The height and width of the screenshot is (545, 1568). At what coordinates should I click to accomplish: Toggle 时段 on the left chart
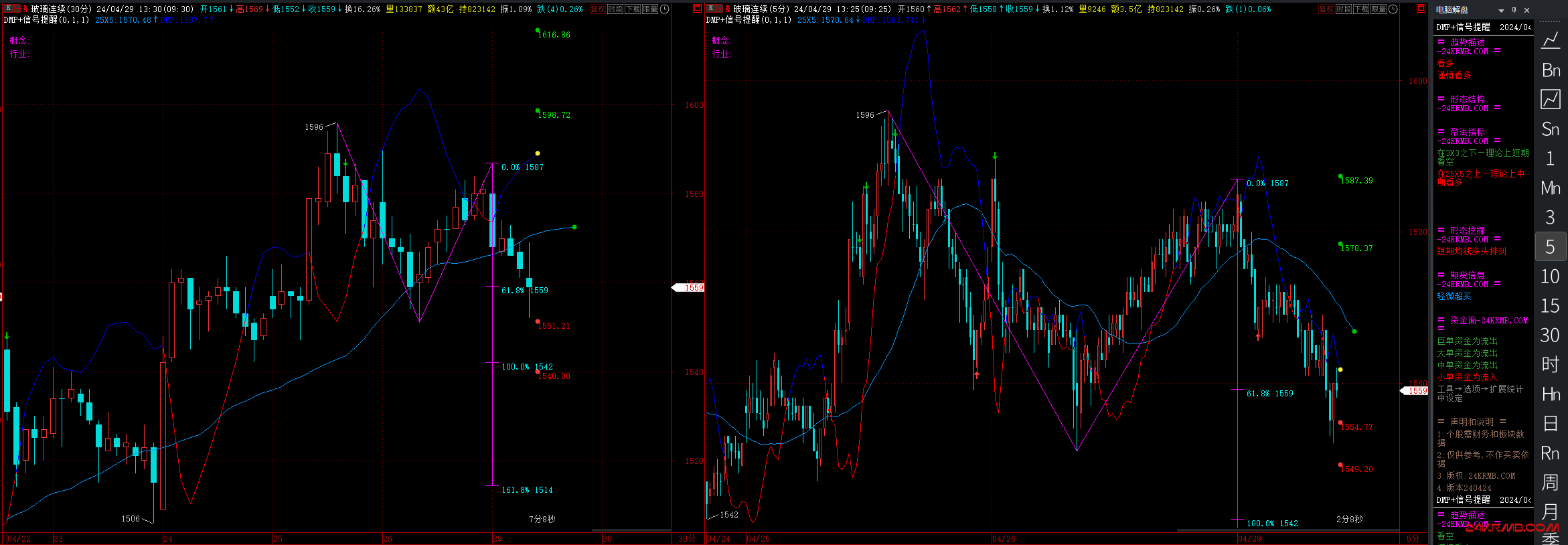[615, 9]
